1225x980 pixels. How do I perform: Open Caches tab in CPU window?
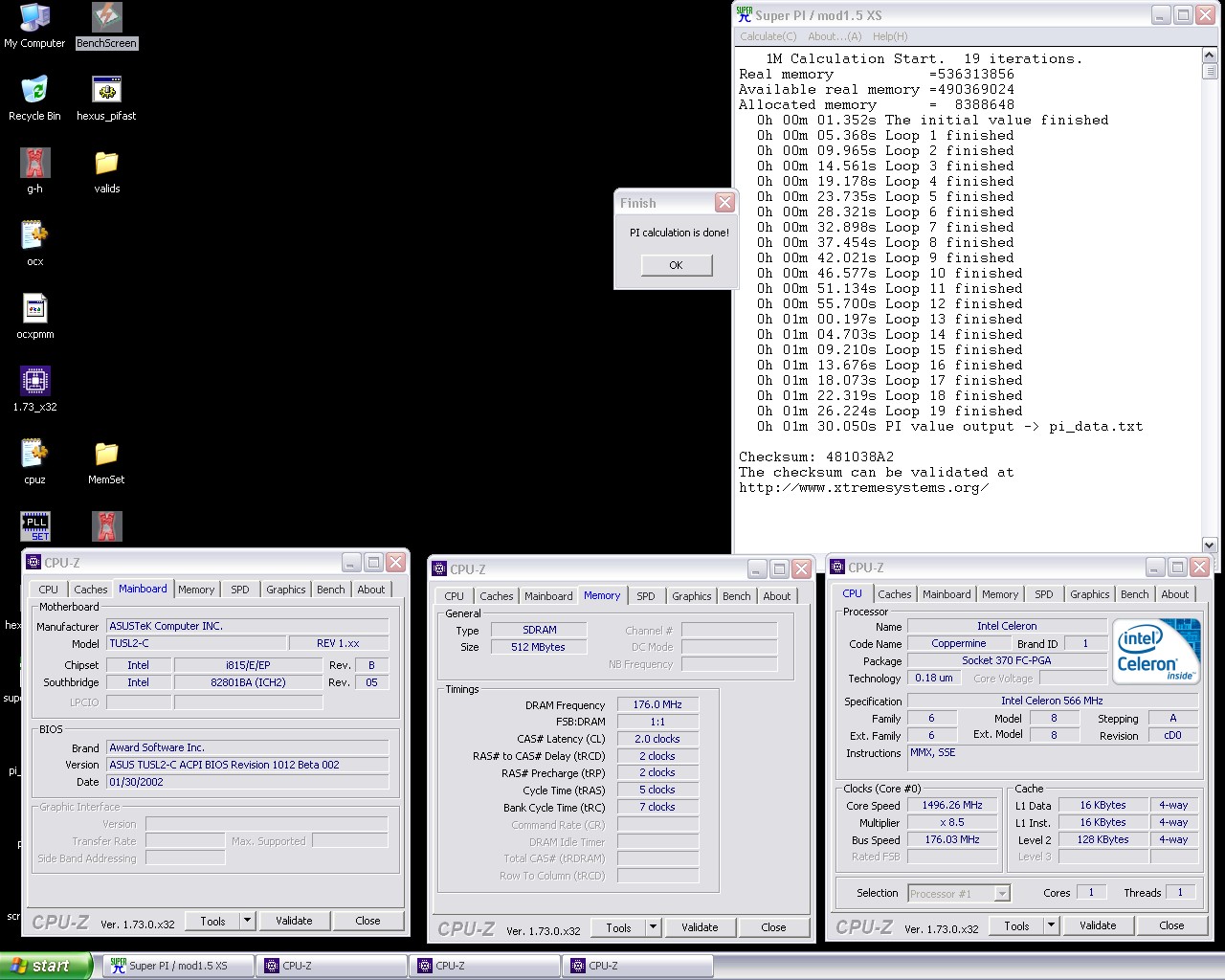click(x=895, y=594)
